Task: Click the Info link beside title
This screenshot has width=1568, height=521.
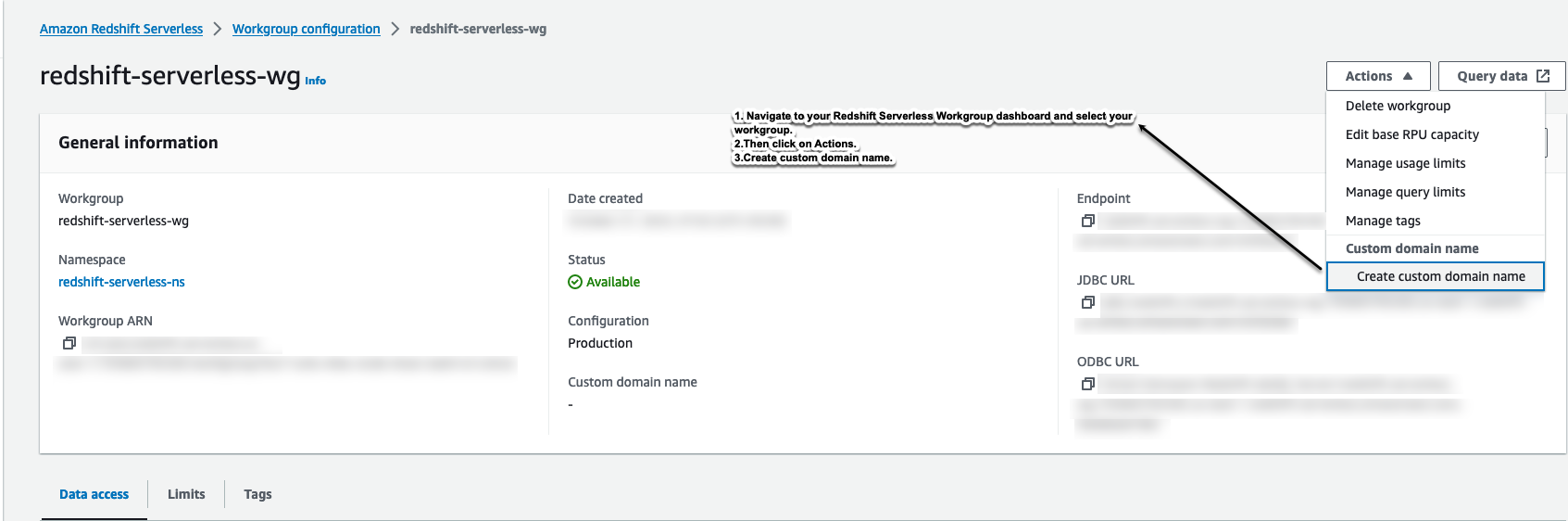Action: (x=315, y=81)
